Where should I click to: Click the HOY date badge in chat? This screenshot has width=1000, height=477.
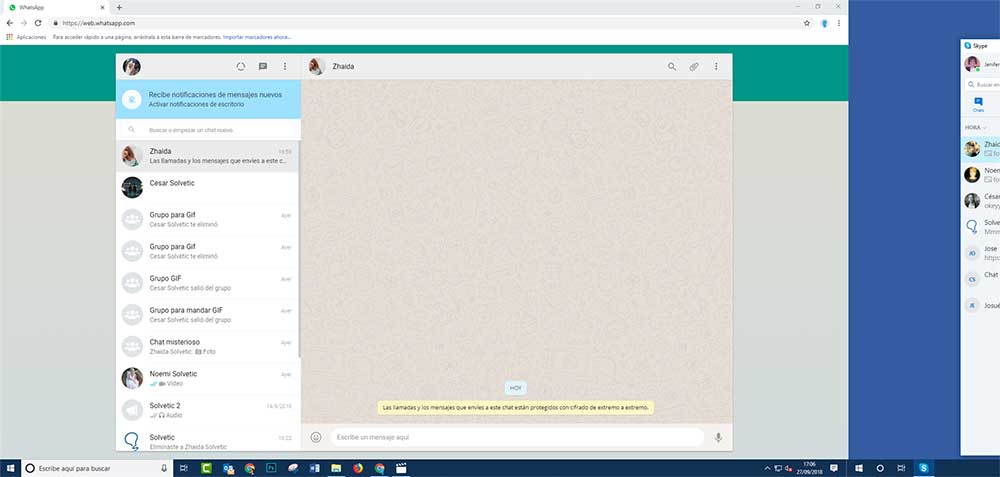(515, 388)
